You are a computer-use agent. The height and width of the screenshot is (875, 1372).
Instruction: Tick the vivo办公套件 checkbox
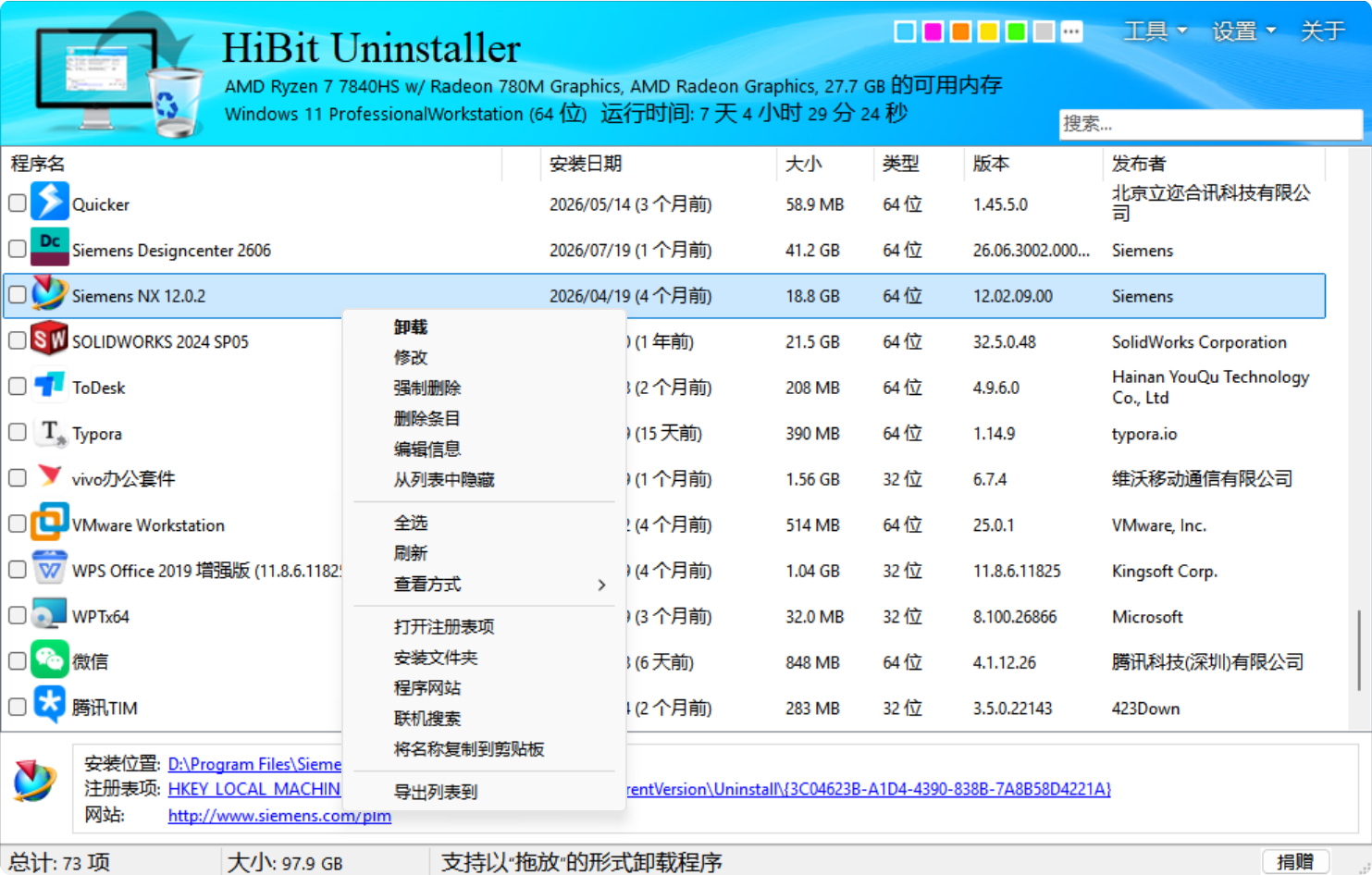[18, 477]
